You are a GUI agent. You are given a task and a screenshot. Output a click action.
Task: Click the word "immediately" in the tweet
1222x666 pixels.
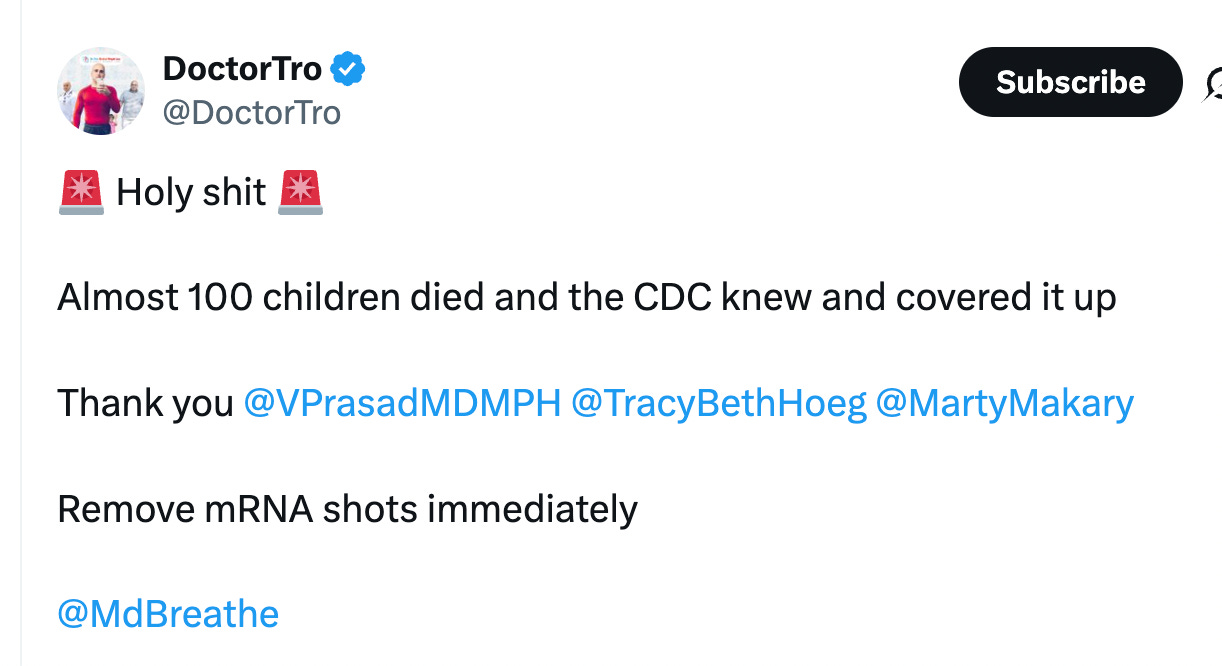tap(532, 509)
